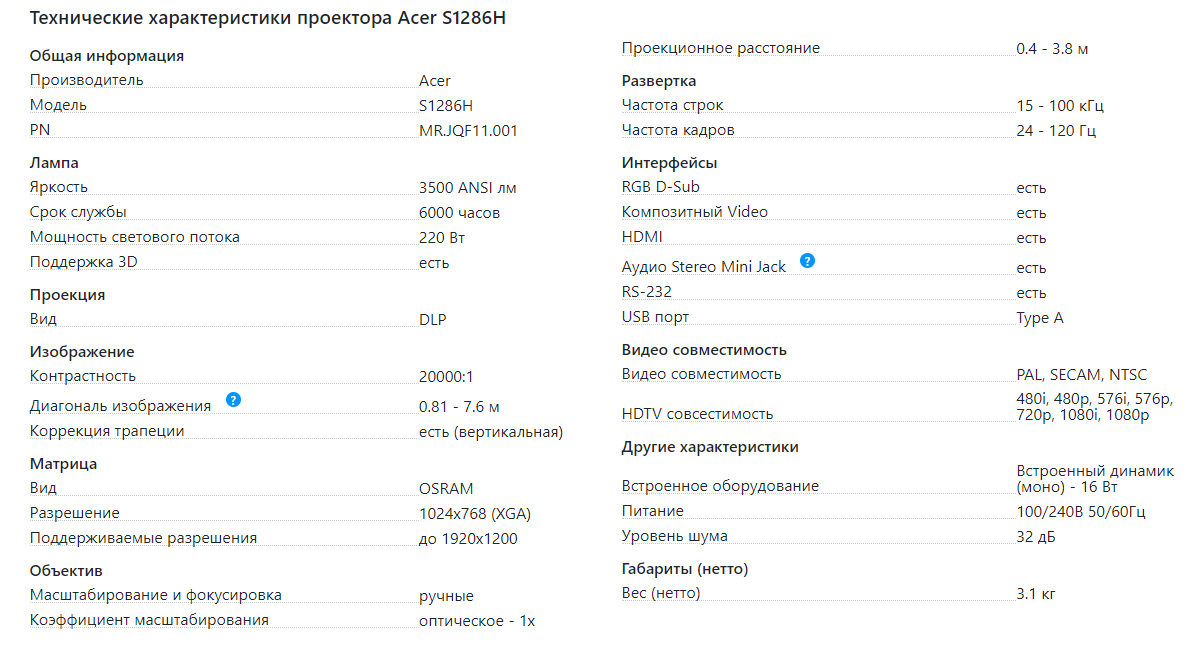The height and width of the screenshot is (650, 1196).
Task: Click the Разрешение value 1024x768 (XGA)
Action: pos(474,514)
